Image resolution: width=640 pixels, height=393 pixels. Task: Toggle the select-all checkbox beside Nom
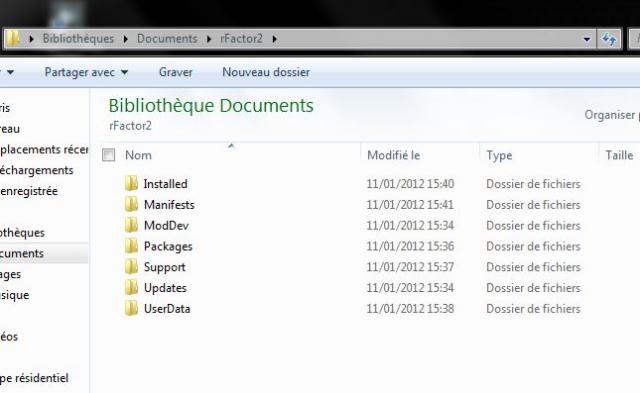coord(109,155)
